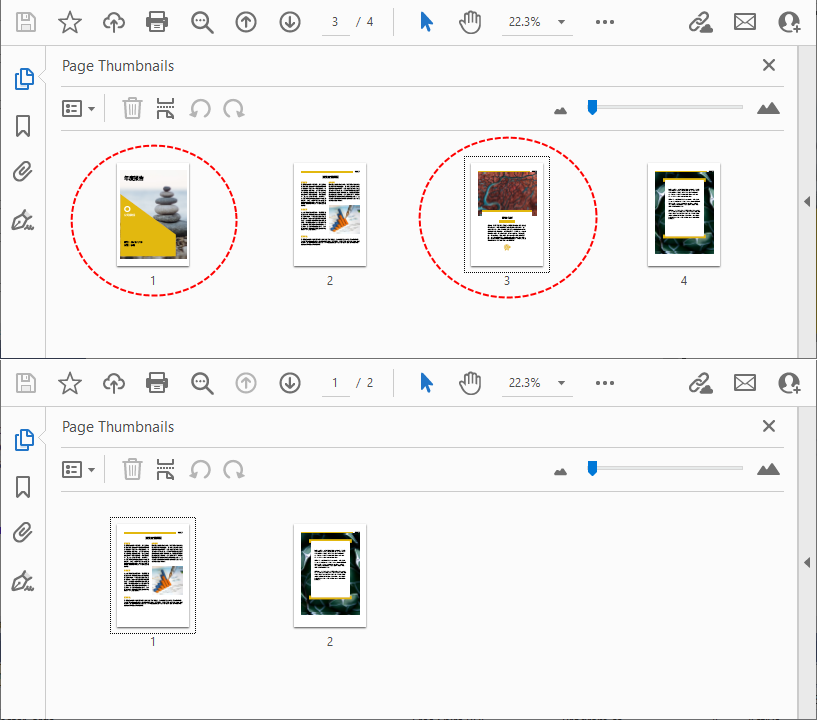The height and width of the screenshot is (720, 817).
Task: Open Attachments panel in lower window
Action: (22, 532)
